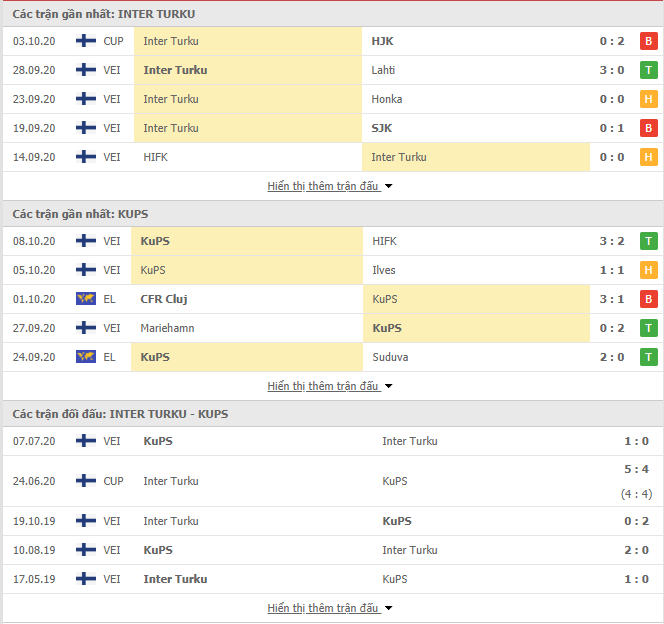
Task: Click score 1 : 1 of Ilves match
Action: tap(612, 270)
